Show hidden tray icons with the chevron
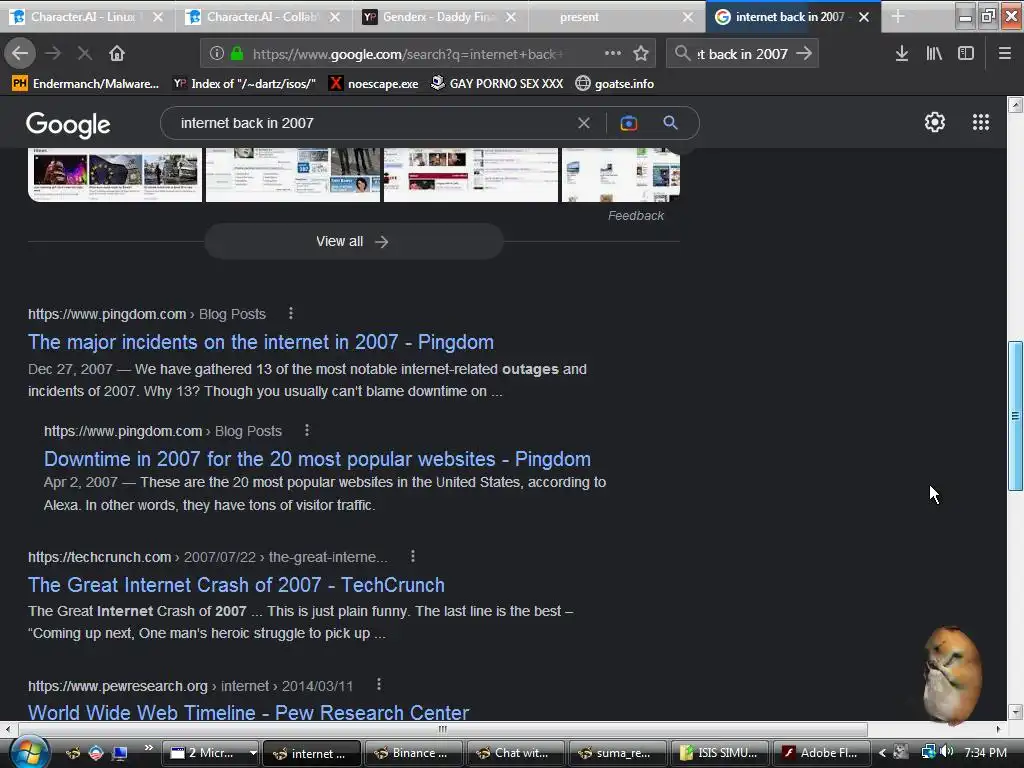Image resolution: width=1024 pixels, height=768 pixels. [882, 753]
